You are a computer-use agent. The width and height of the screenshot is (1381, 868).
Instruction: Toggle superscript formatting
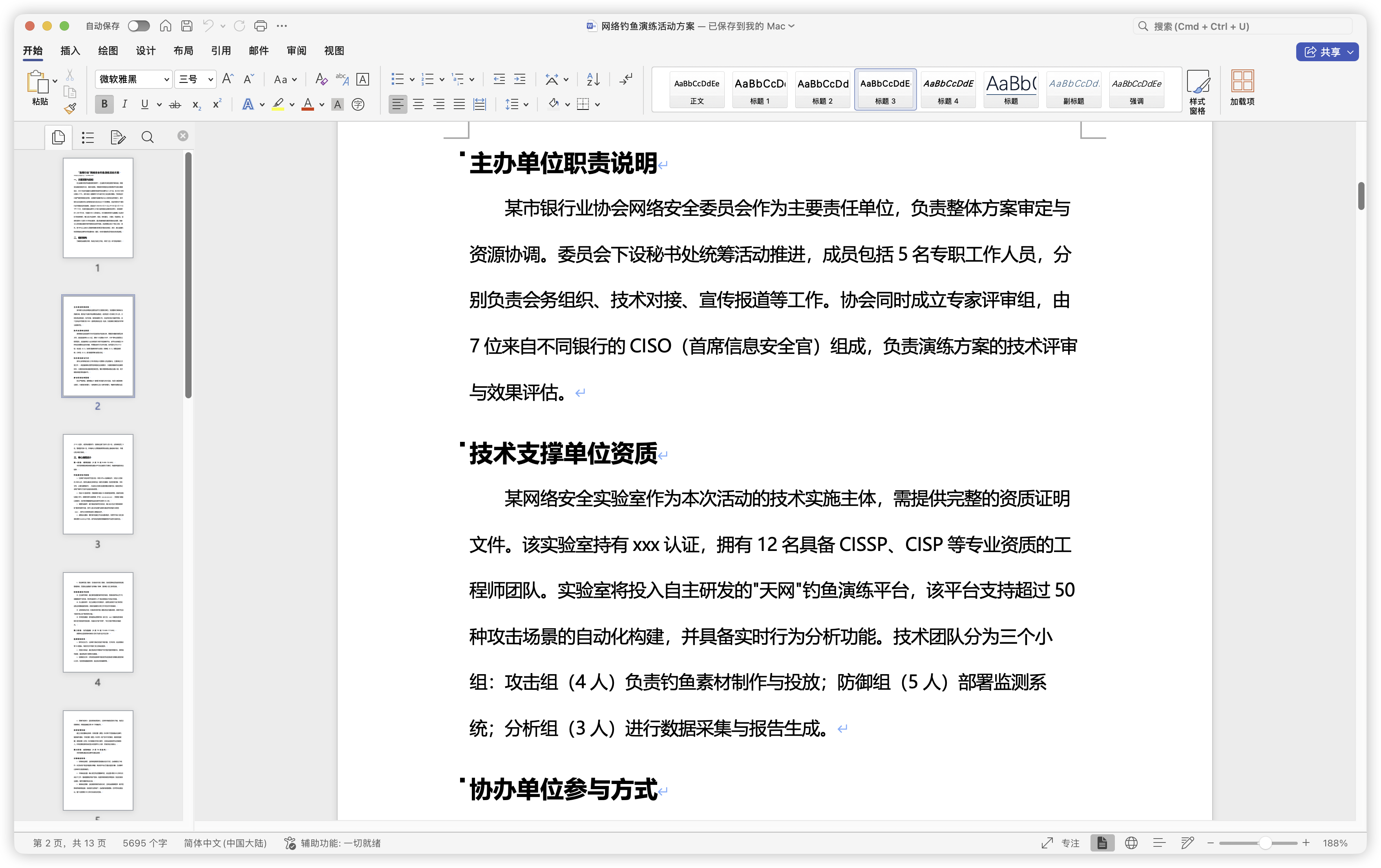coord(216,104)
